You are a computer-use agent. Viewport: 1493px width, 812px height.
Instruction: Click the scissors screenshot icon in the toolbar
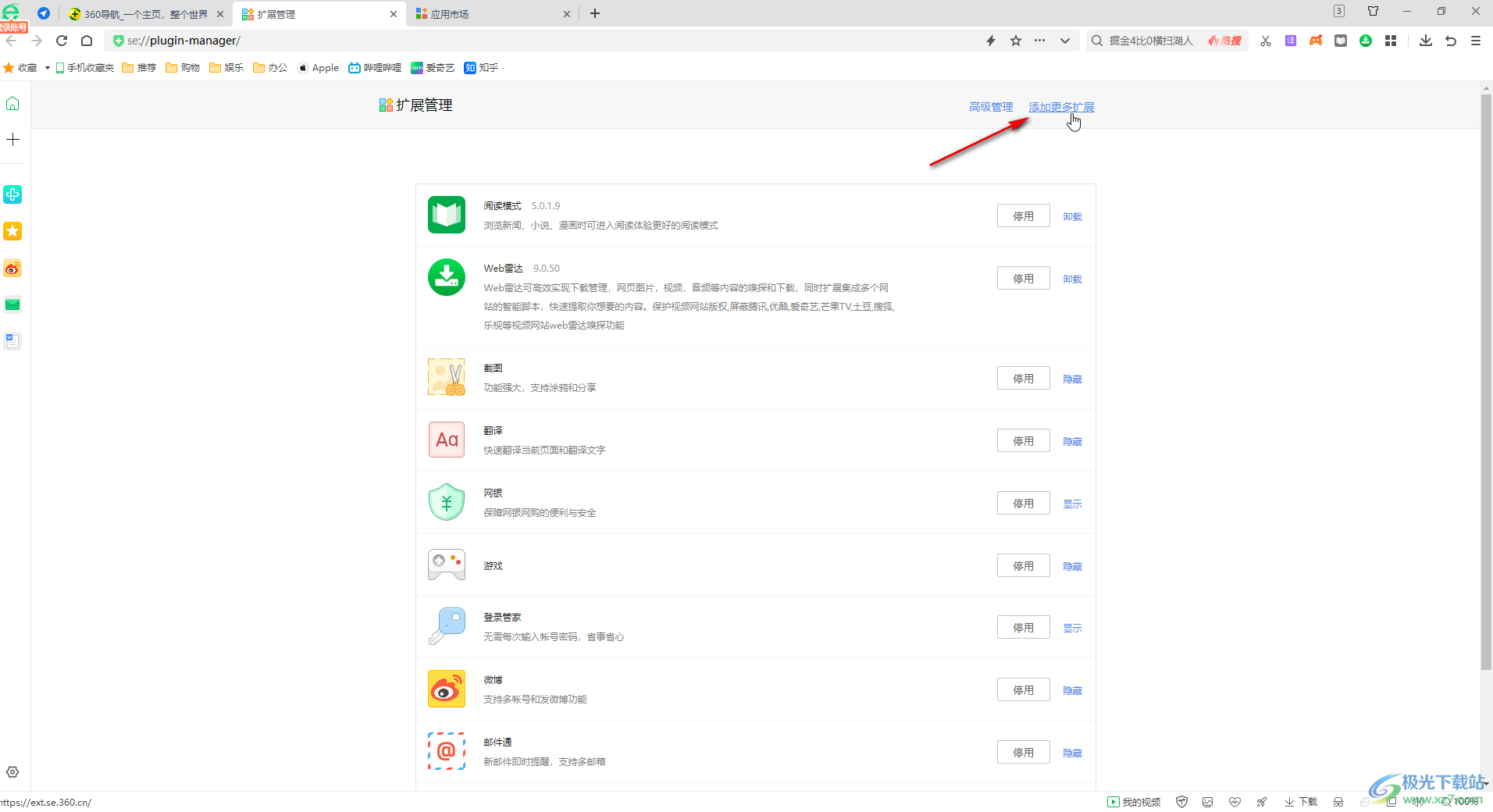click(1266, 41)
